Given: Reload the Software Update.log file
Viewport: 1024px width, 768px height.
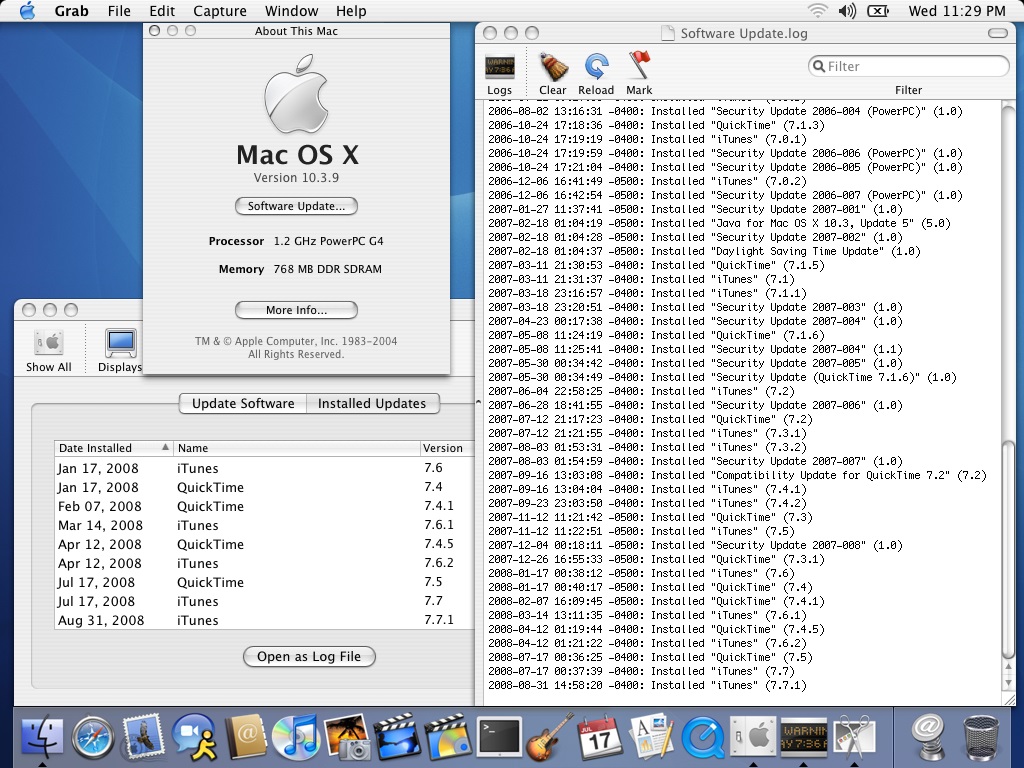Looking at the screenshot, I should (x=596, y=74).
